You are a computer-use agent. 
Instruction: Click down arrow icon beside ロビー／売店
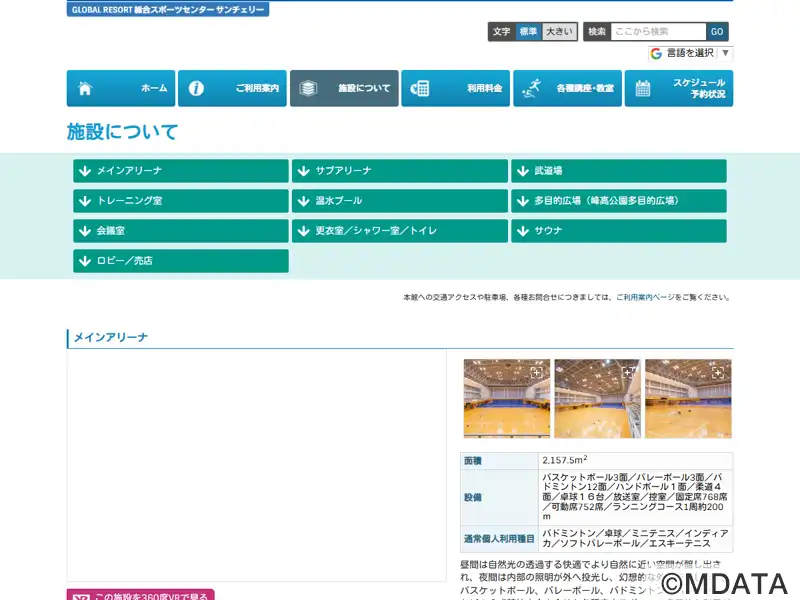85,261
